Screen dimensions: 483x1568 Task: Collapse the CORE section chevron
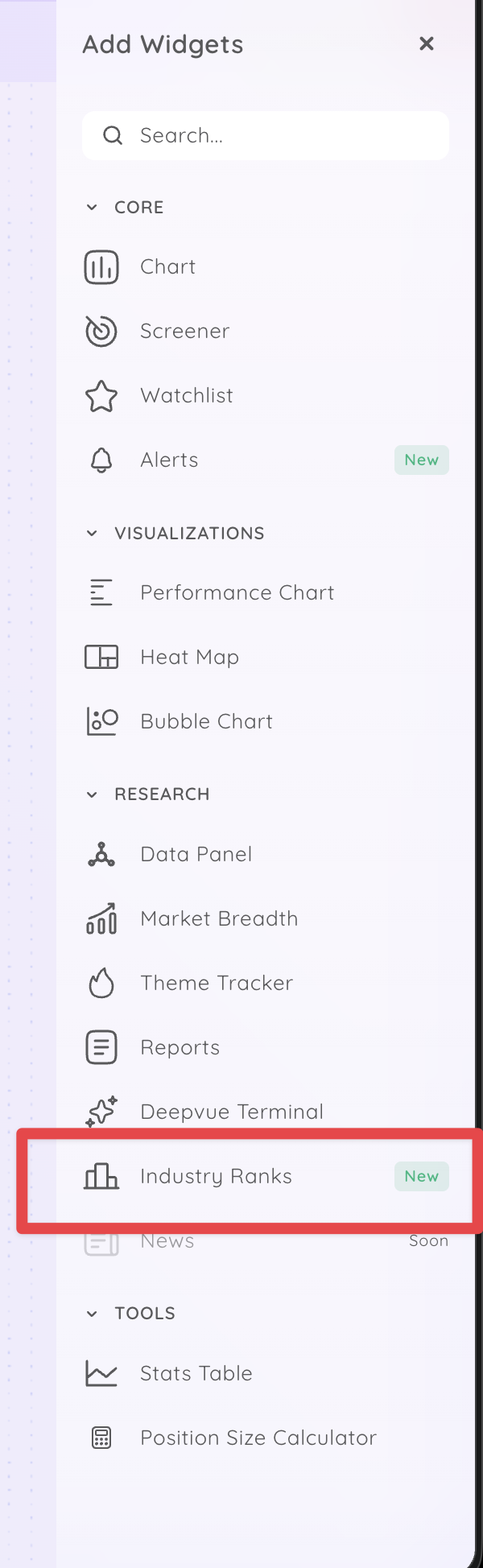coord(92,208)
